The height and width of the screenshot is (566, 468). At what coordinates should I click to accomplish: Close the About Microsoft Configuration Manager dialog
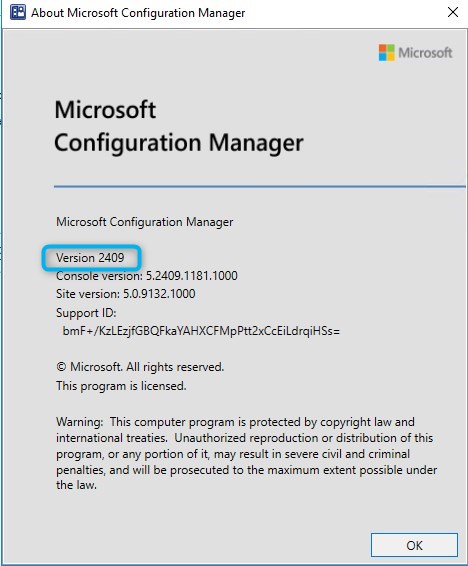[x=452, y=12]
